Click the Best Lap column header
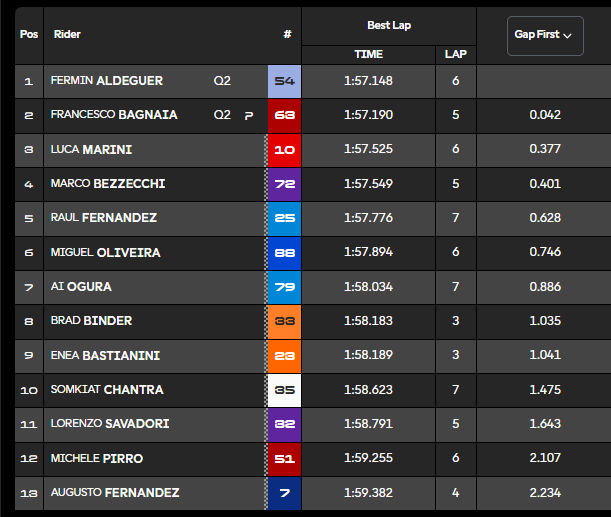Screen dimensions: 611x517 (389, 25)
